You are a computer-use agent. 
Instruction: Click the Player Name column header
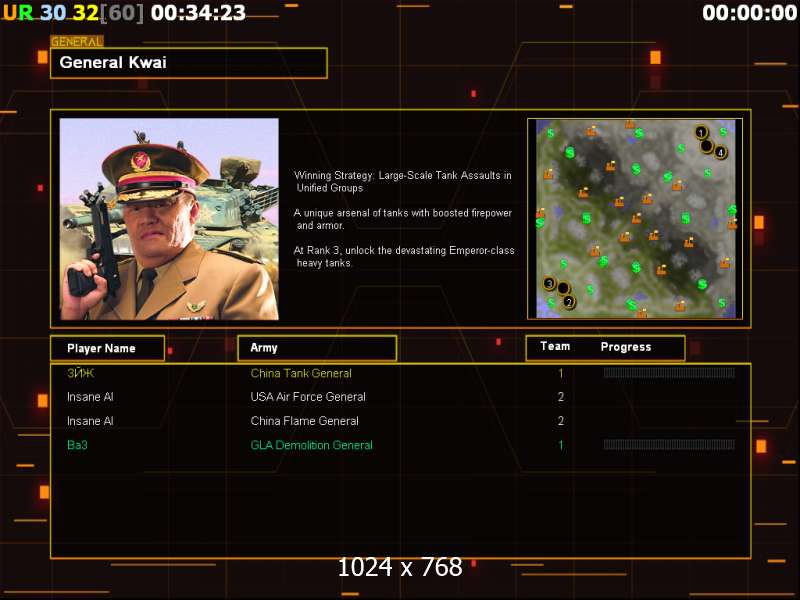(107, 348)
